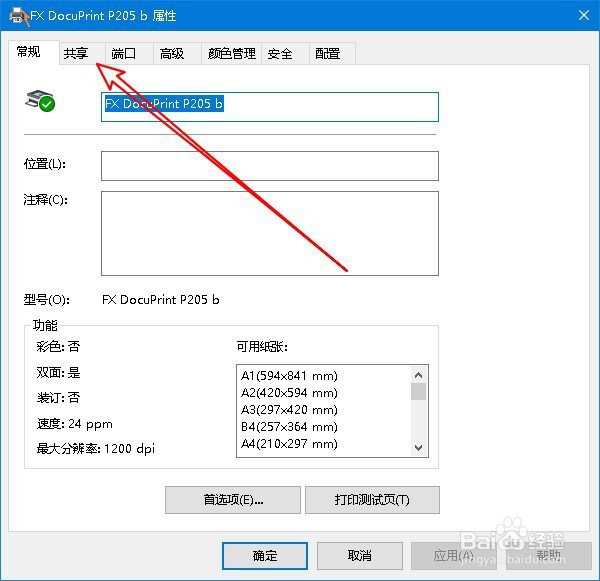Go to the 安全 tab
The width and height of the screenshot is (600, 581).
coord(285,54)
